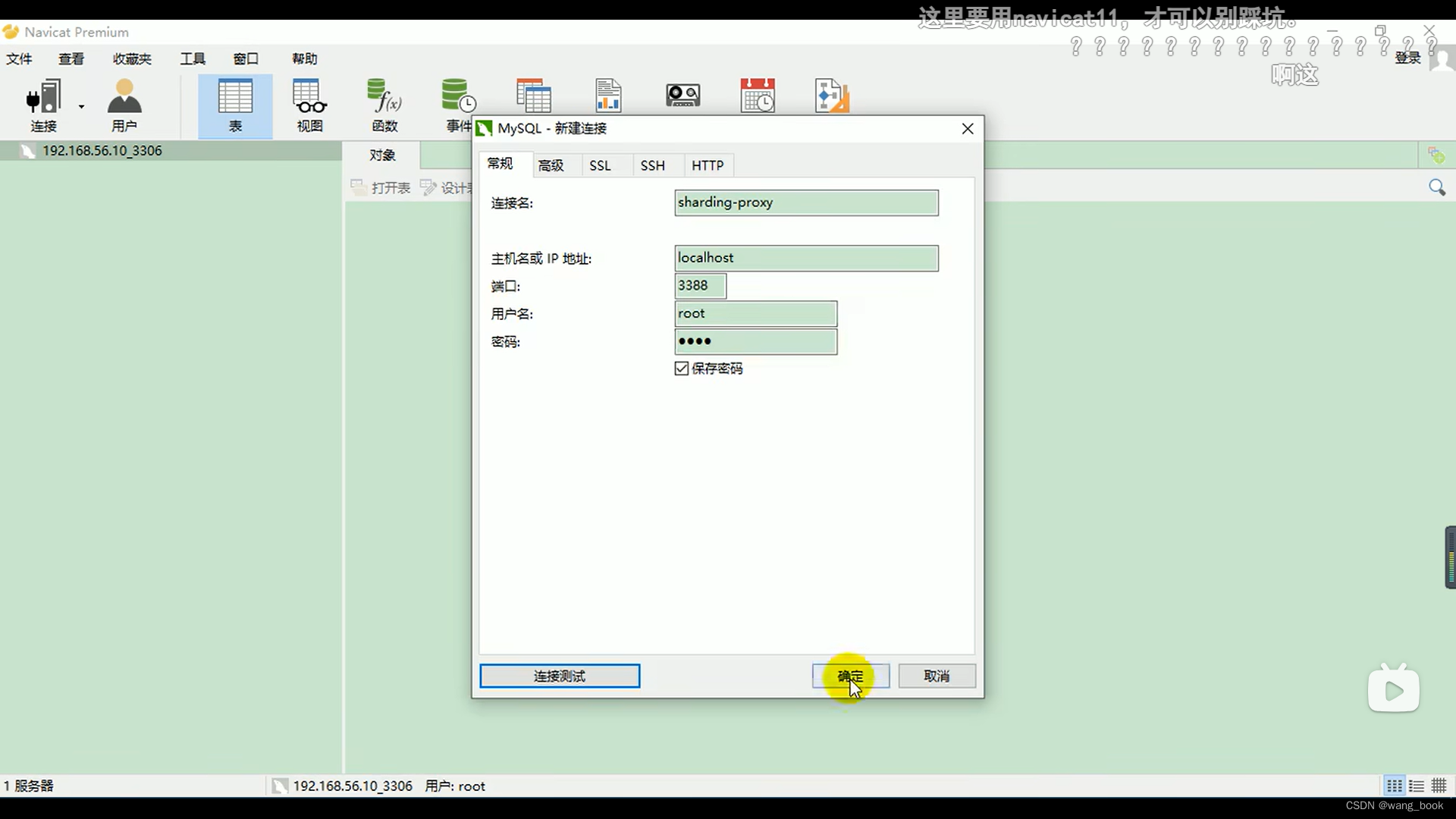Switch to the SSH tab in dialog
This screenshot has width=1456, height=819.
(652, 165)
